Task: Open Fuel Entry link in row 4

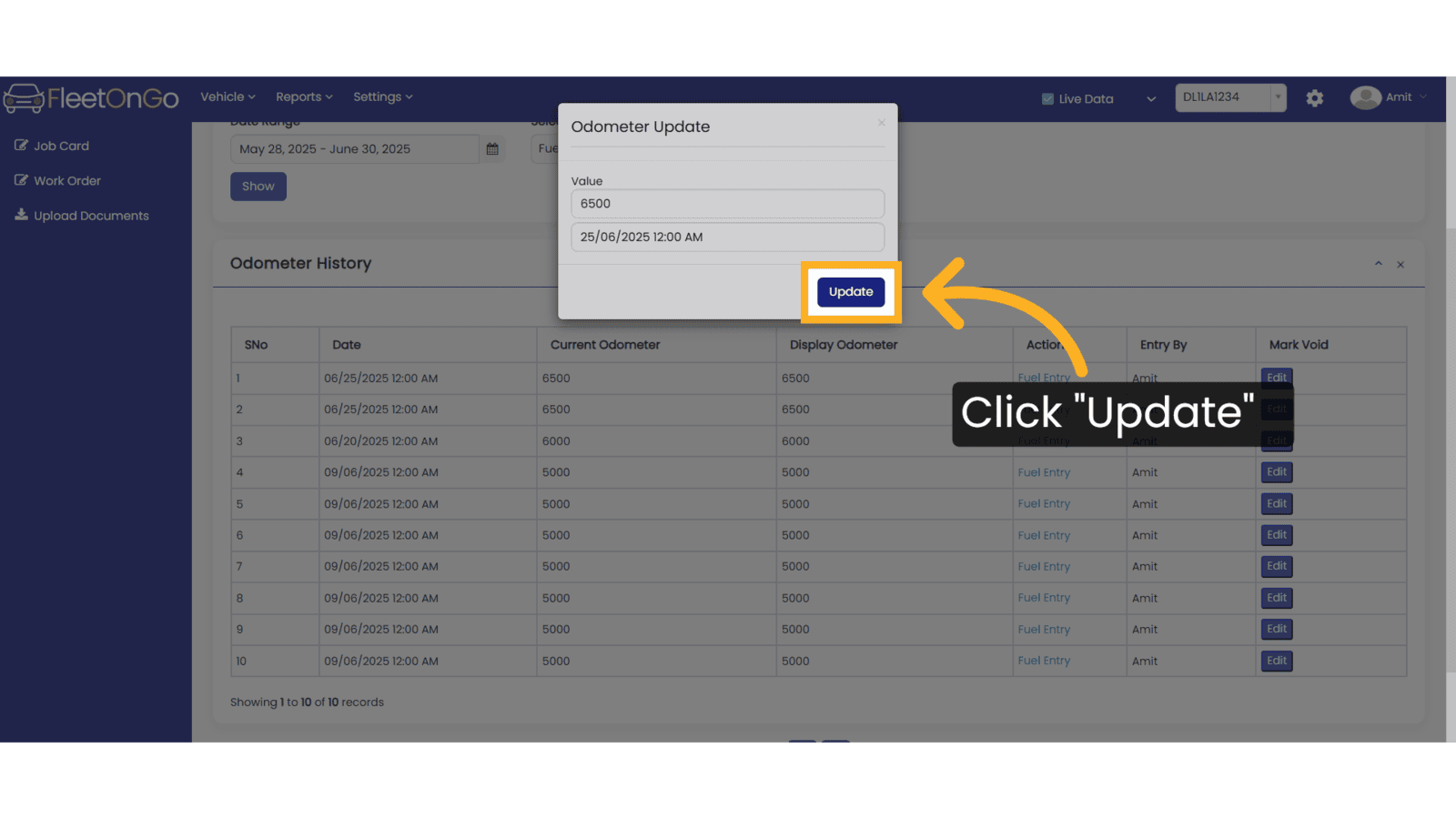Action: pyautogui.click(x=1044, y=472)
